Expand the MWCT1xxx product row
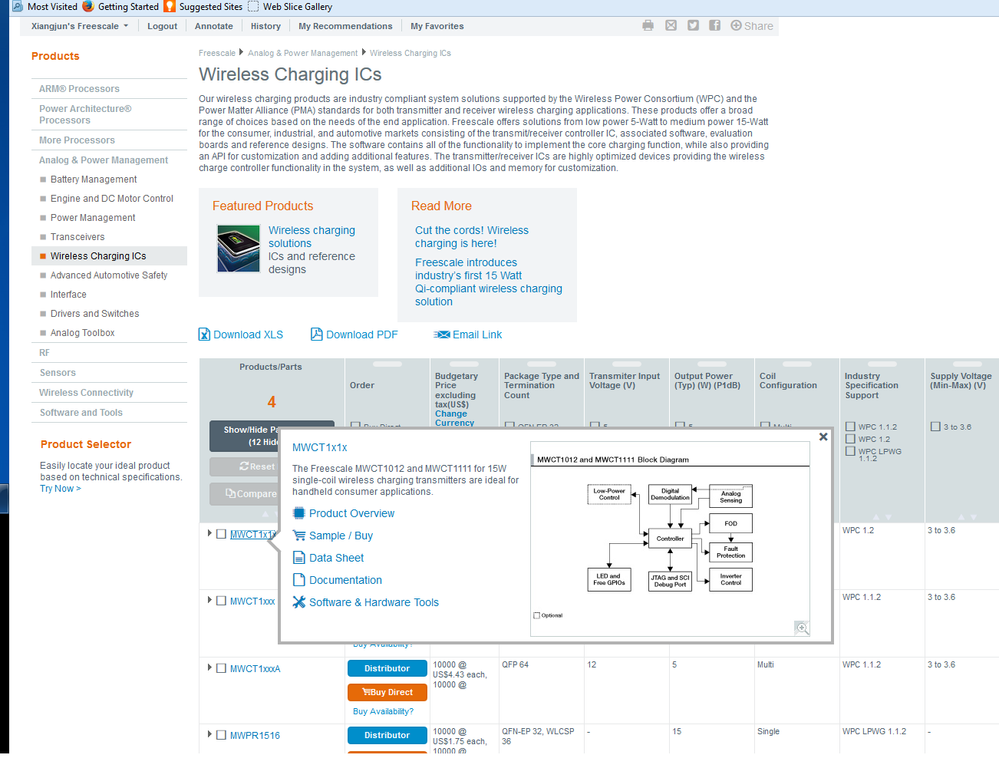 [209, 600]
